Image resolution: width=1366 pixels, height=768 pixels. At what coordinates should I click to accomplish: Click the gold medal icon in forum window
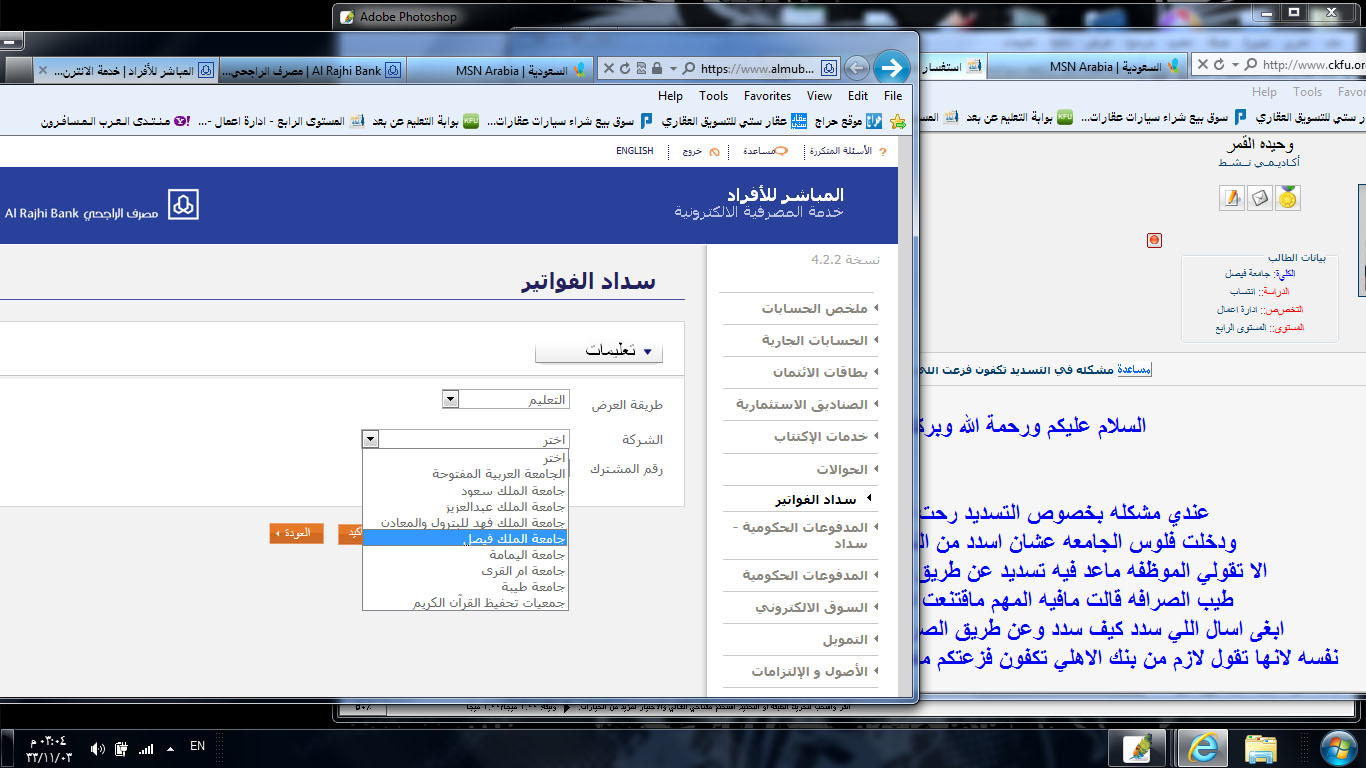pos(1288,198)
